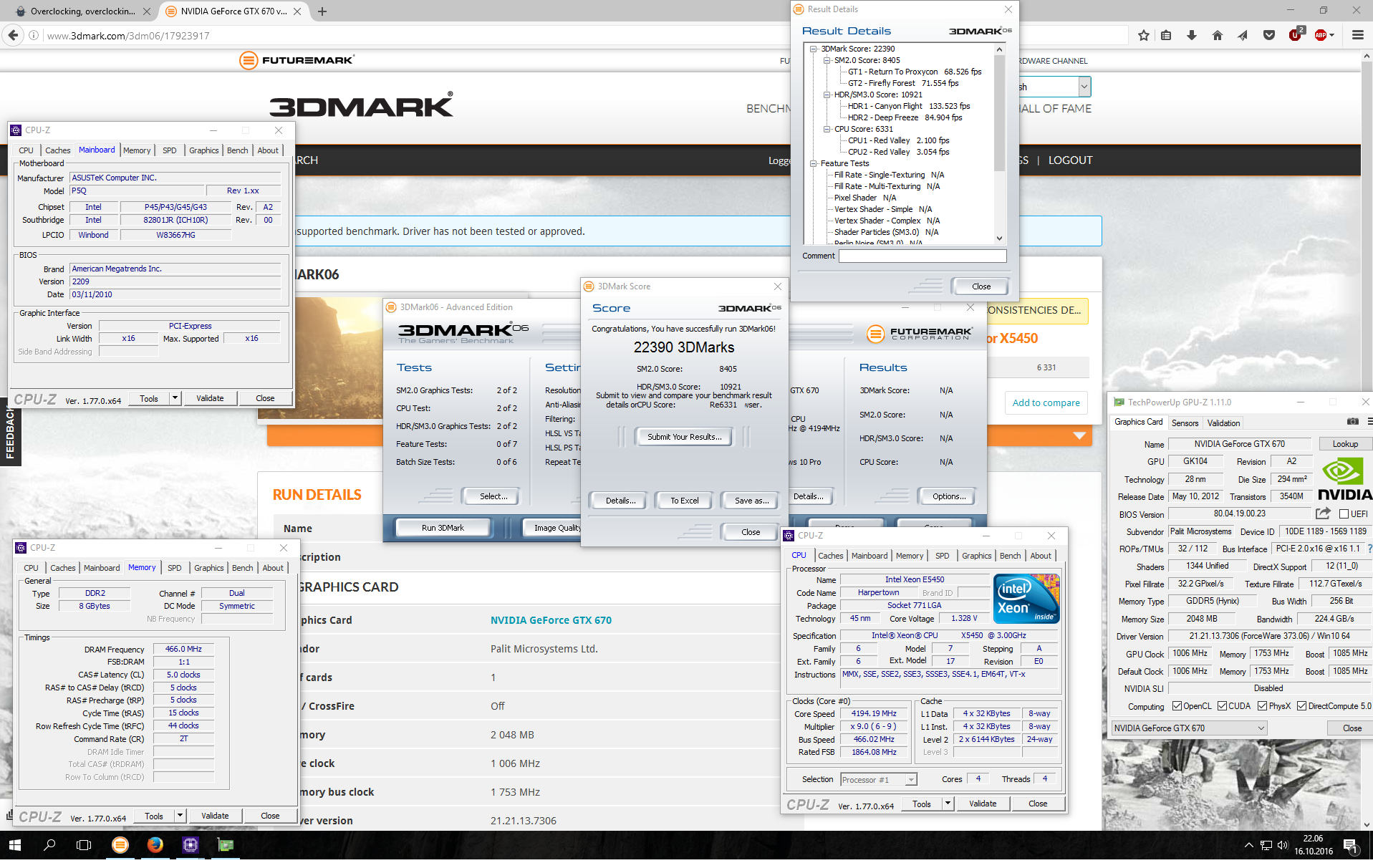Switch to Caches tab in CPU-Z CPU window
The height and width of the screenshot is (868, 1373).
tap(830, 556)
